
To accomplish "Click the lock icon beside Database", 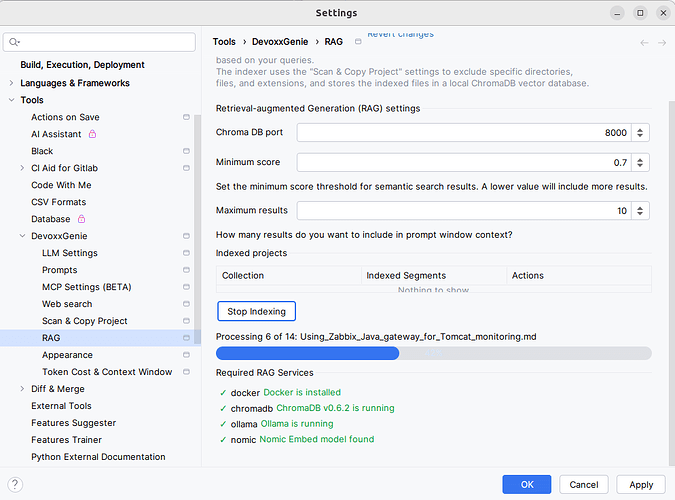I will pyautogui.click(x=82, y=219).
